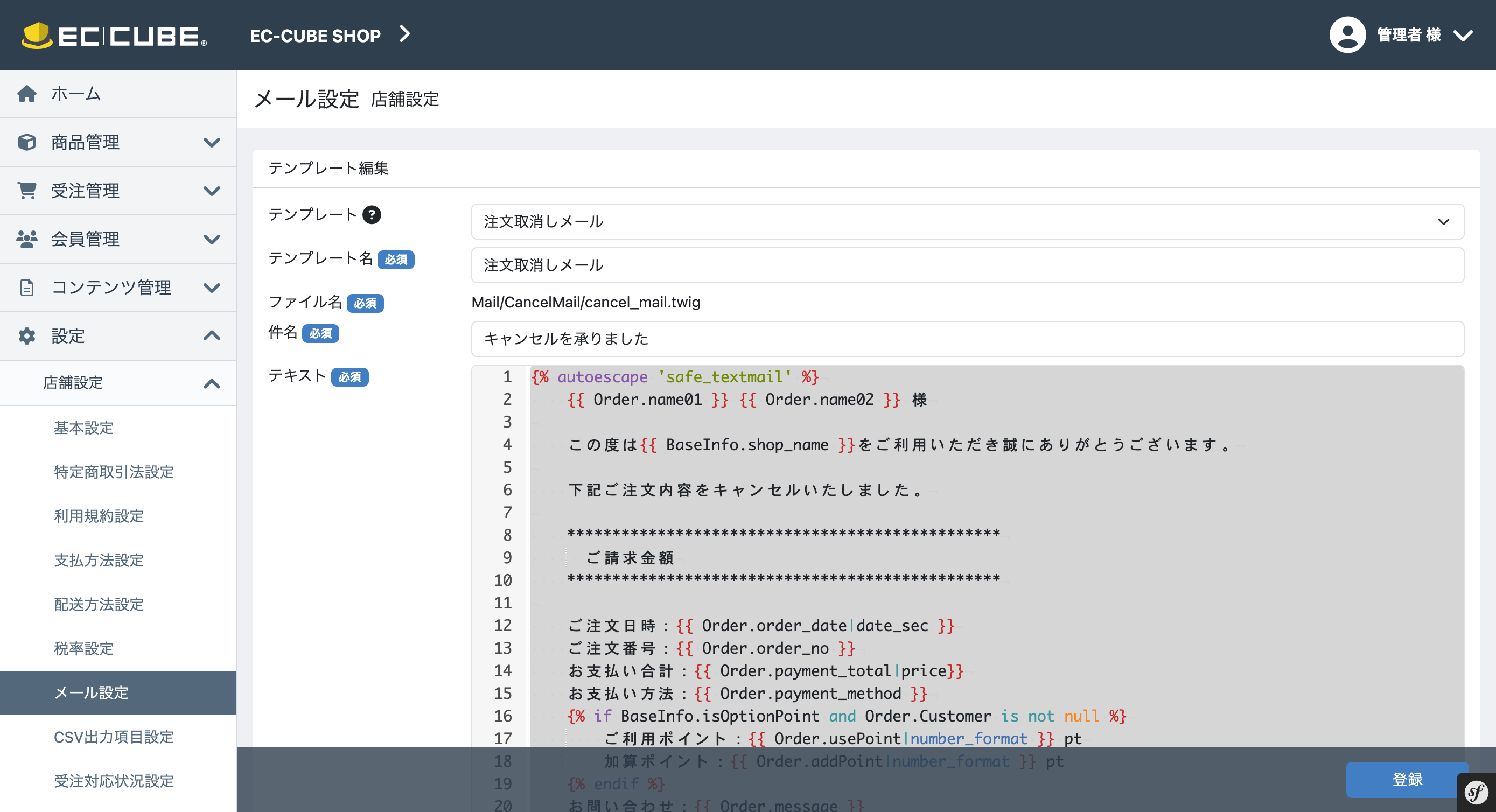Image resolution: width=1496 pixels, height=812 pixels.
Task: Click line 1 in the code editor
Action: (x=675, y=377)
